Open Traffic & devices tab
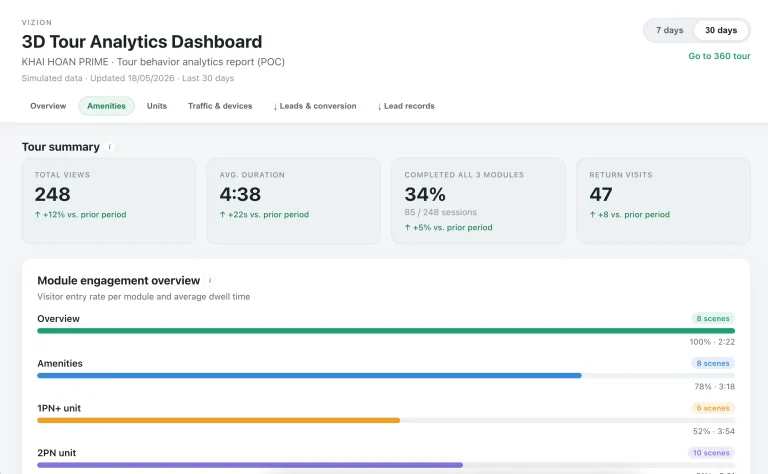The width and height of the screenshot is (768, 474). [x=220, y=106]
